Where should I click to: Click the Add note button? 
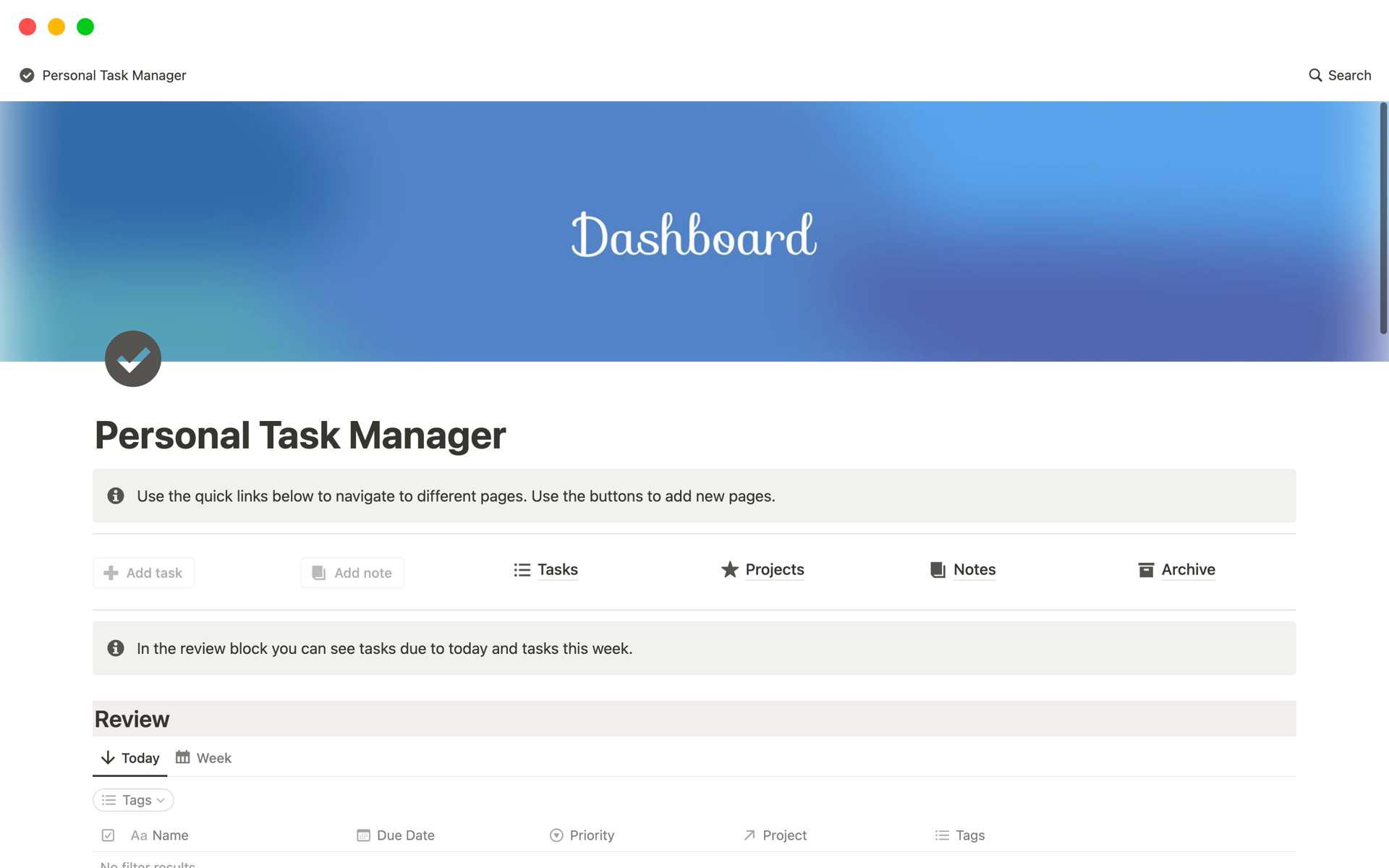(x=352, y=572)
